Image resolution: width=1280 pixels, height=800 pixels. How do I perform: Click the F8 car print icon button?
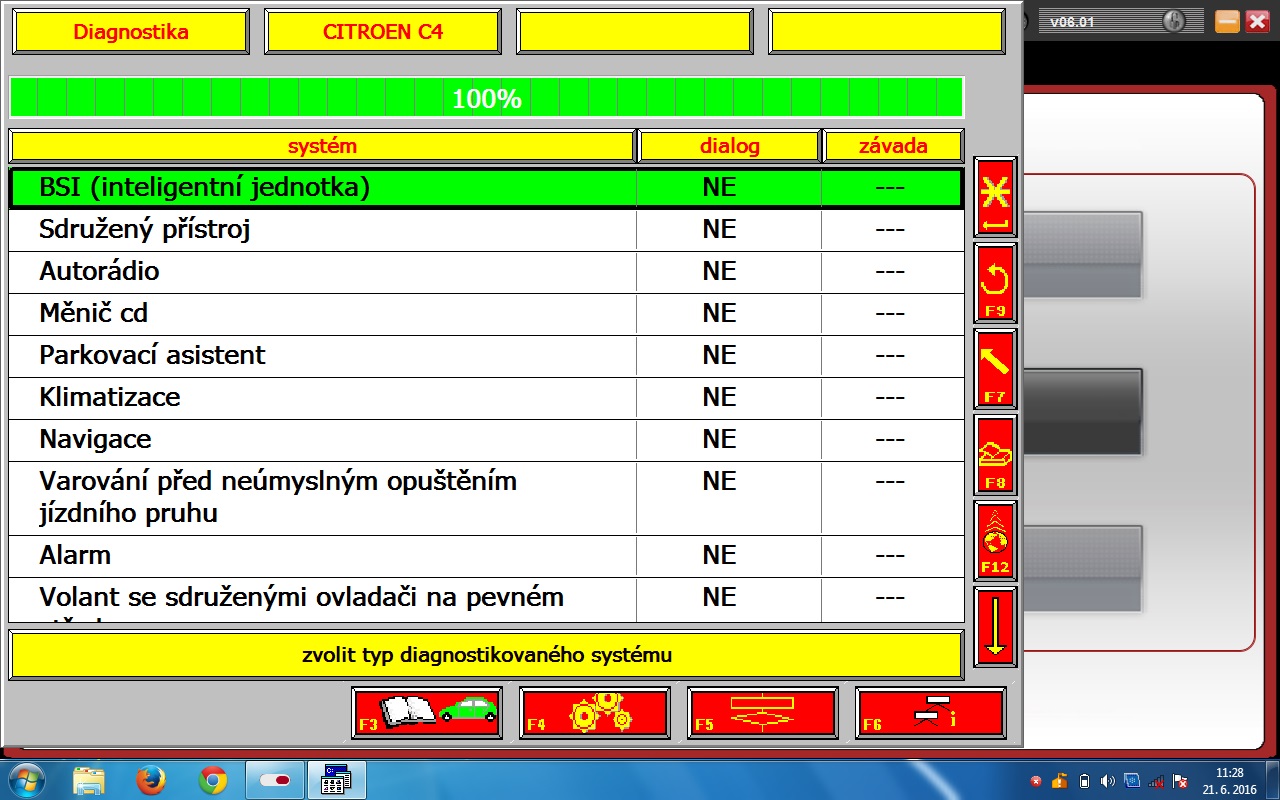[x=994, y=455]
